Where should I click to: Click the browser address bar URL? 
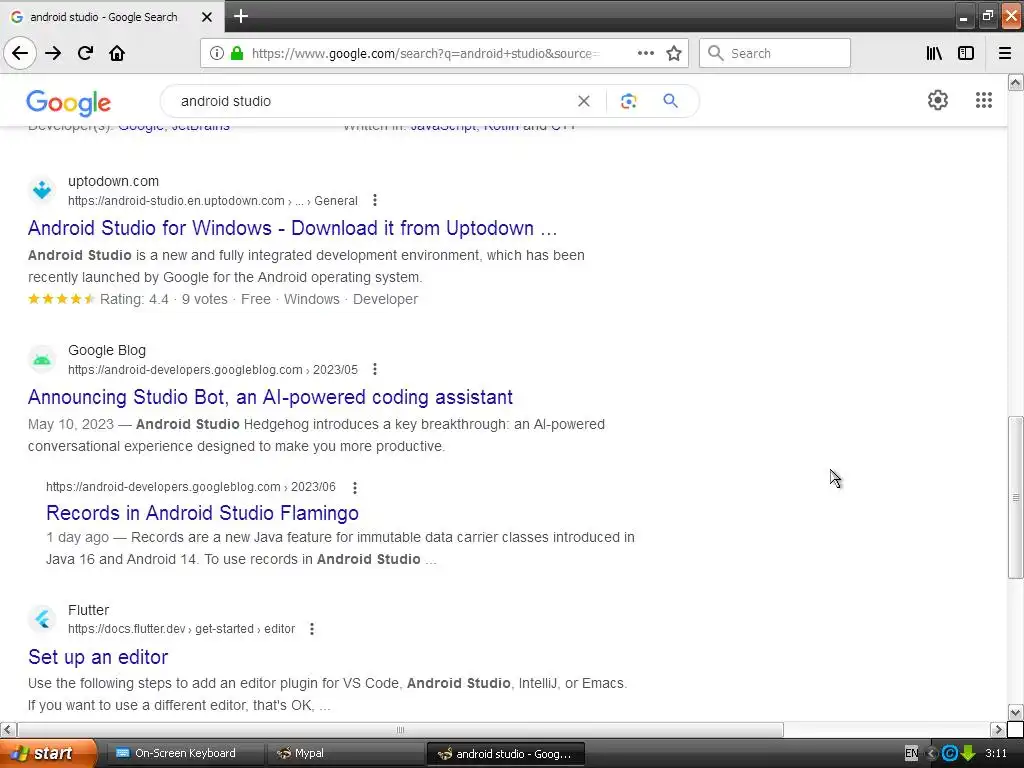(x=424, y=54)
